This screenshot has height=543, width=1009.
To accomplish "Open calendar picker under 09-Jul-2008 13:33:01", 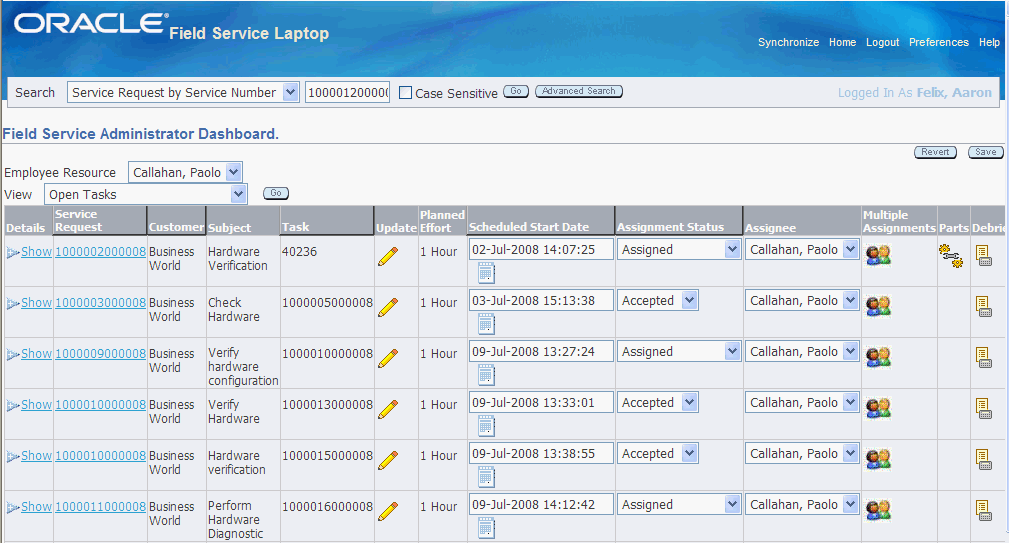I will click(486, 426).
